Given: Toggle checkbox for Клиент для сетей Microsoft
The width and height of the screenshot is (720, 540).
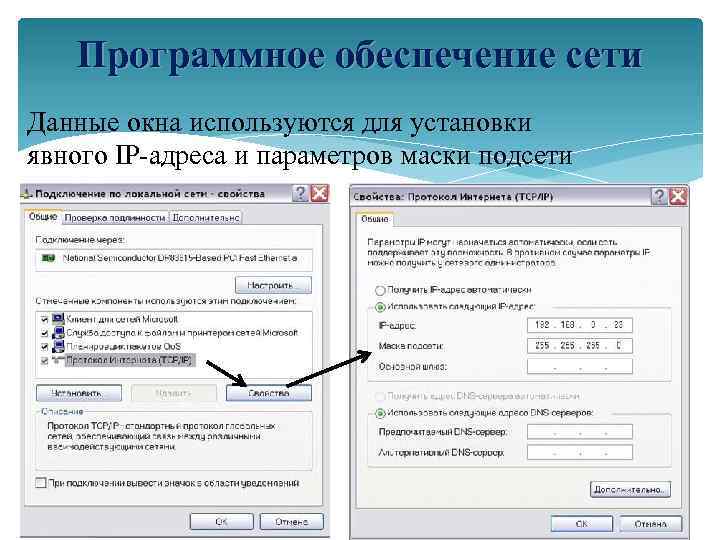Looking at the screenshot, I should click(45, 319).
